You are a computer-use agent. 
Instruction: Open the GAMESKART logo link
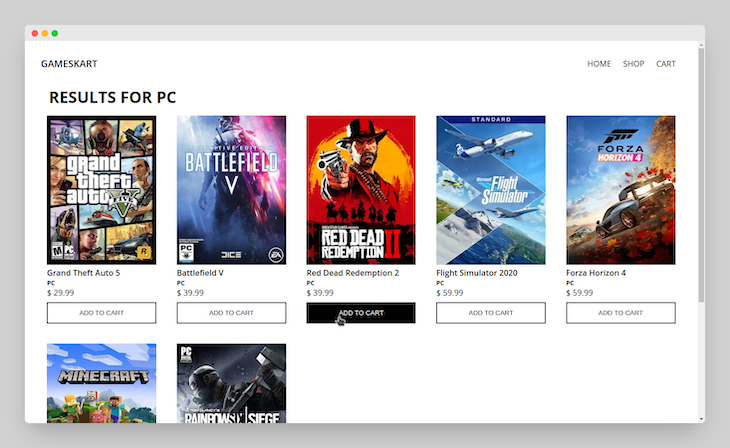click(69, 64)
